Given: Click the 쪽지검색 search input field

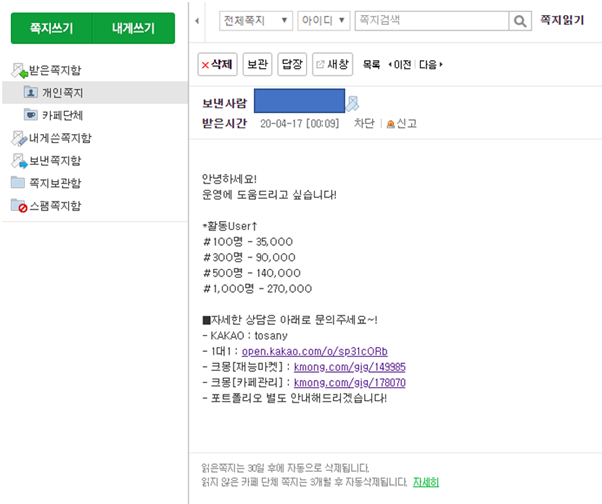Looking at the screenshot, I should pos(432,21).
